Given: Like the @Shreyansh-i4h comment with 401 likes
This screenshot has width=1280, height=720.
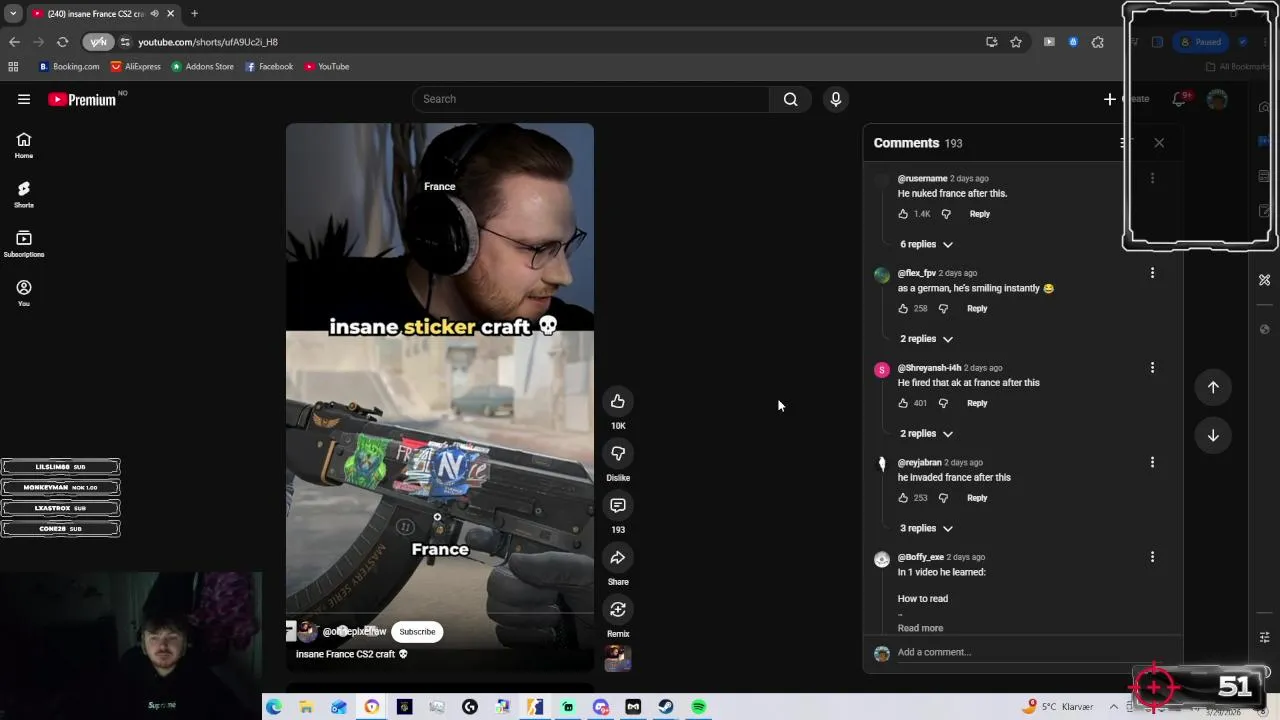Looking at the screenshot, I should pyautogui.click(x=903, y=403).
